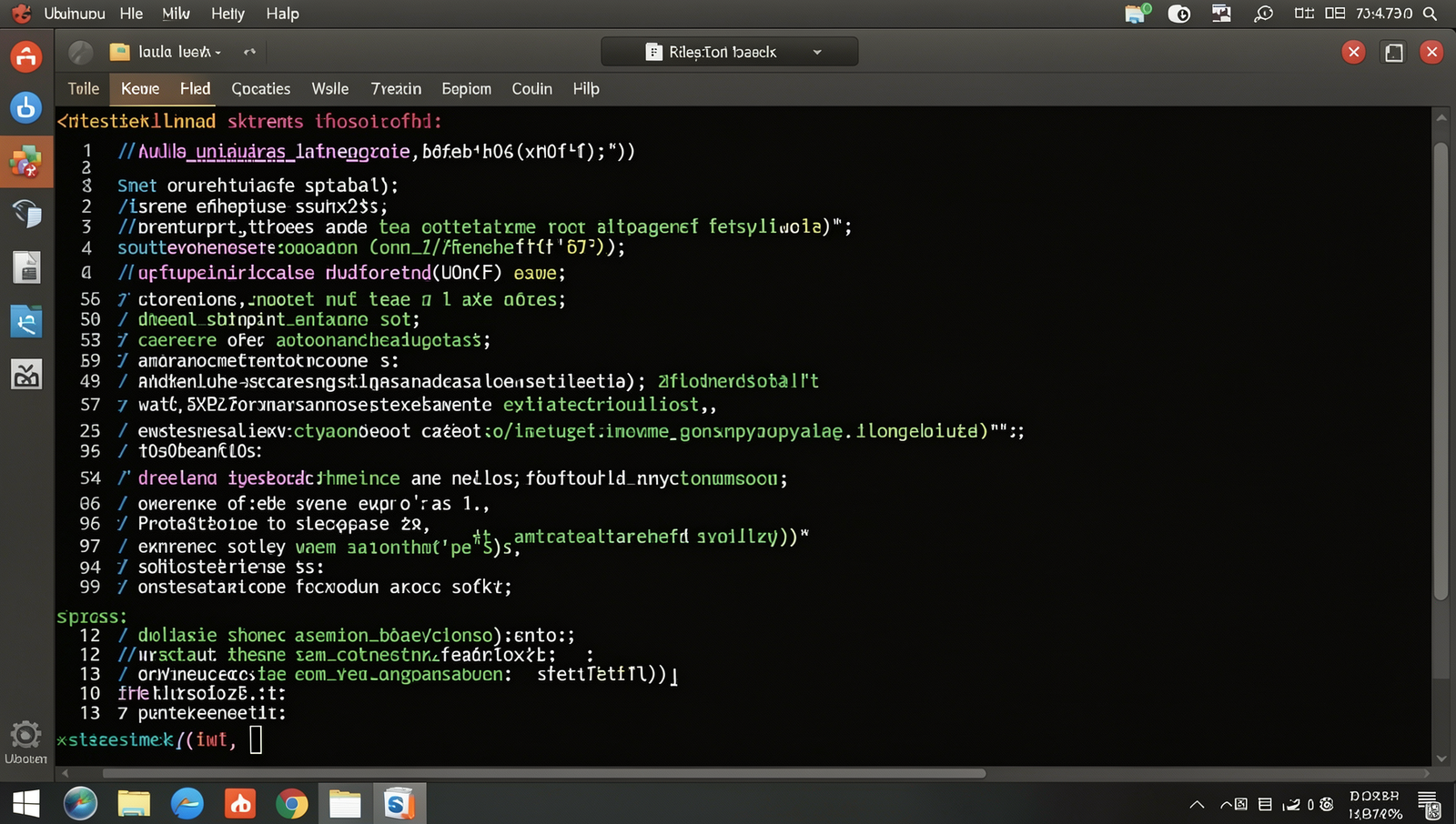The height and width of the screenshot is (824, 1456).
Task: Open the colorful puzzle-piece app in the dock
Action: (x=25, y=162)
